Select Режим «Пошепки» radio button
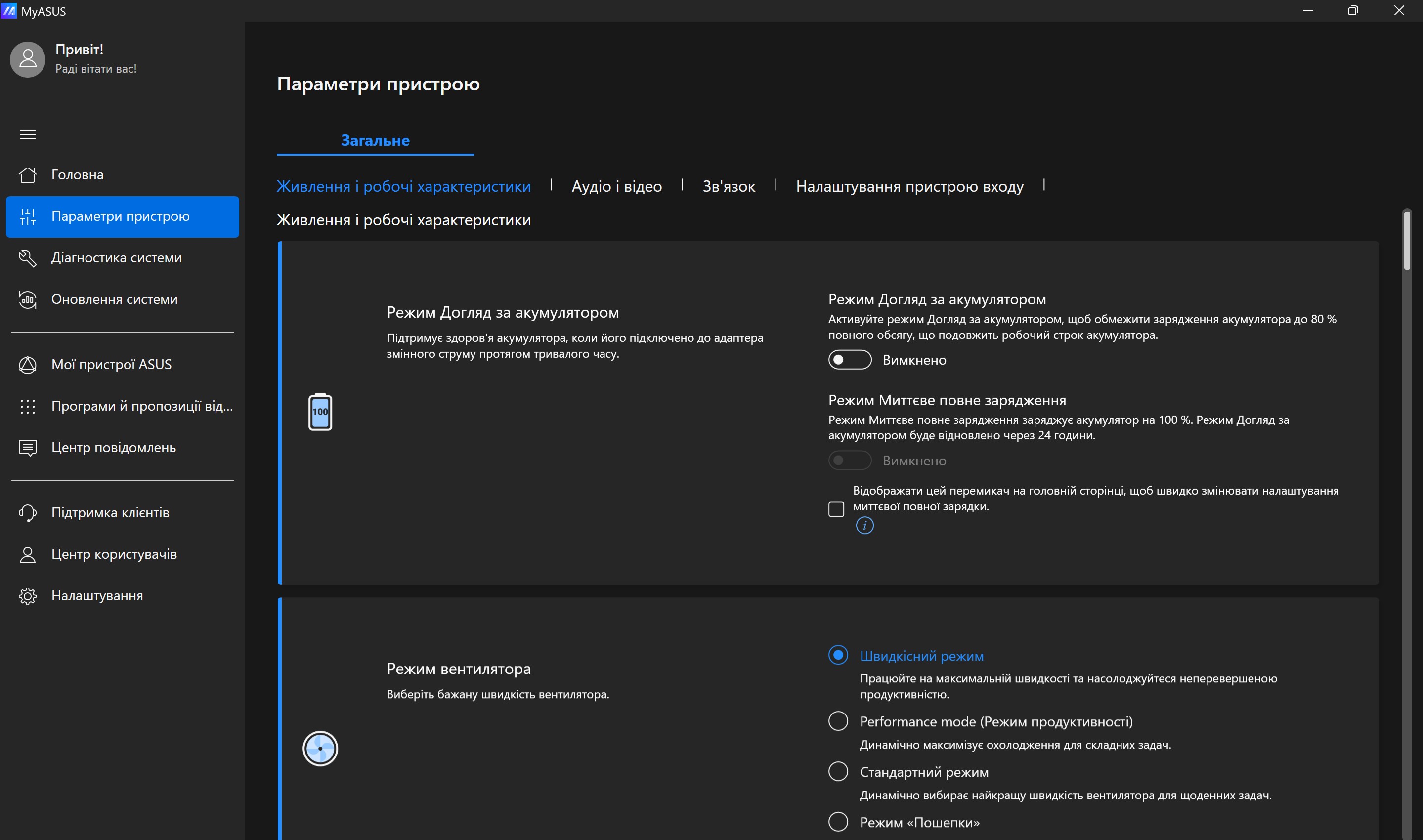This screenshot has width=1423, height=840. 838,822
